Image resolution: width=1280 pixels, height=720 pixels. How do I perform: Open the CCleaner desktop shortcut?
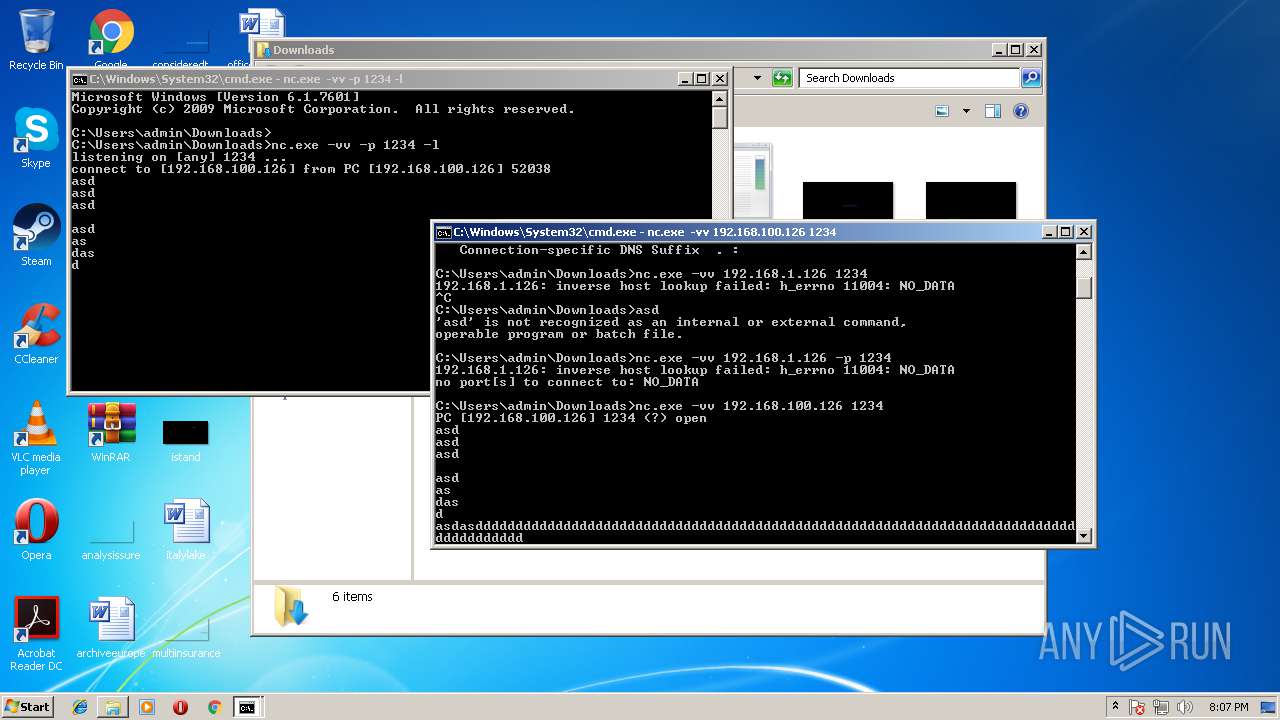(36, 334)
